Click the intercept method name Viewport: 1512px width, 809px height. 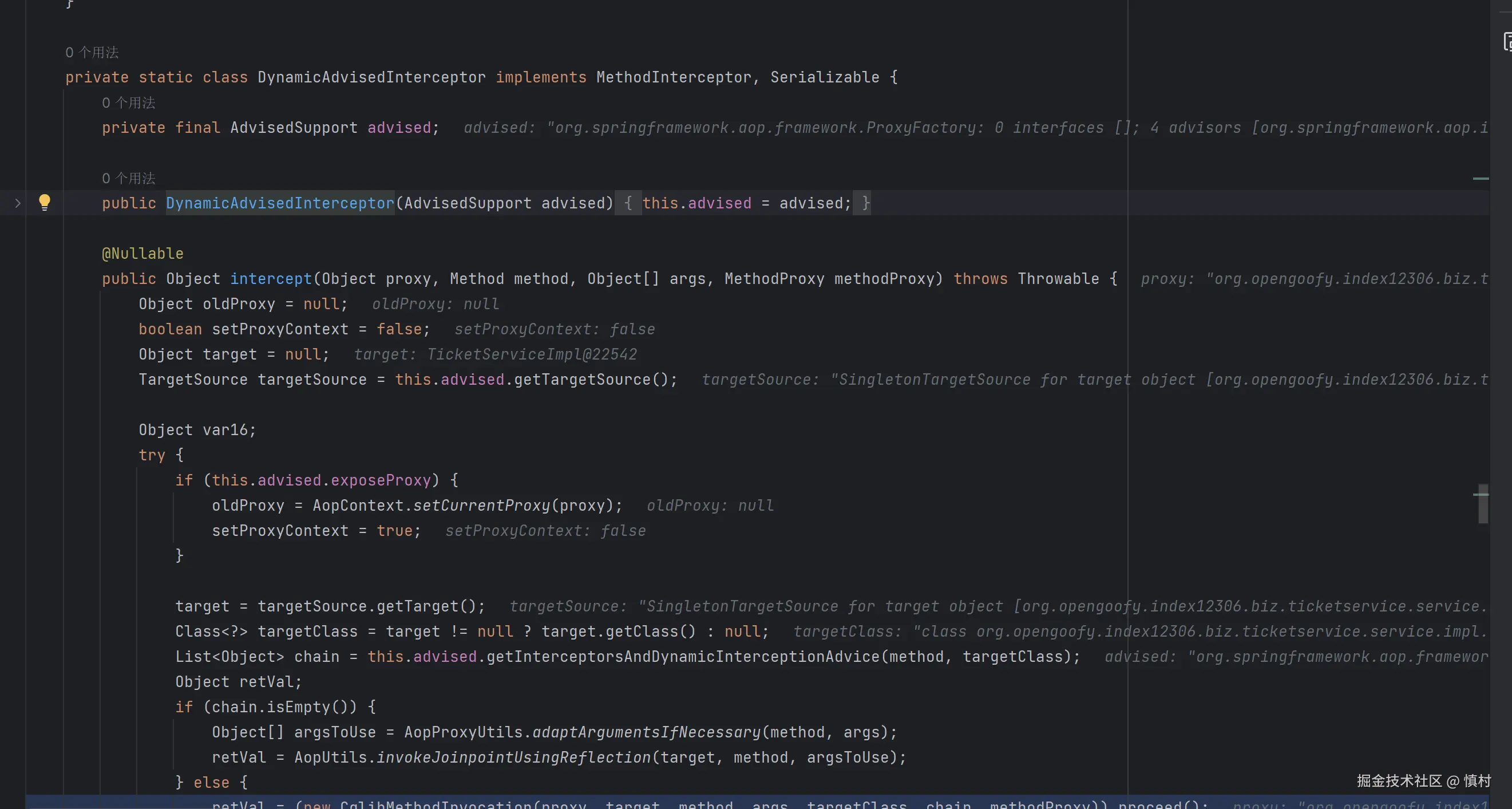click(271, 279)
